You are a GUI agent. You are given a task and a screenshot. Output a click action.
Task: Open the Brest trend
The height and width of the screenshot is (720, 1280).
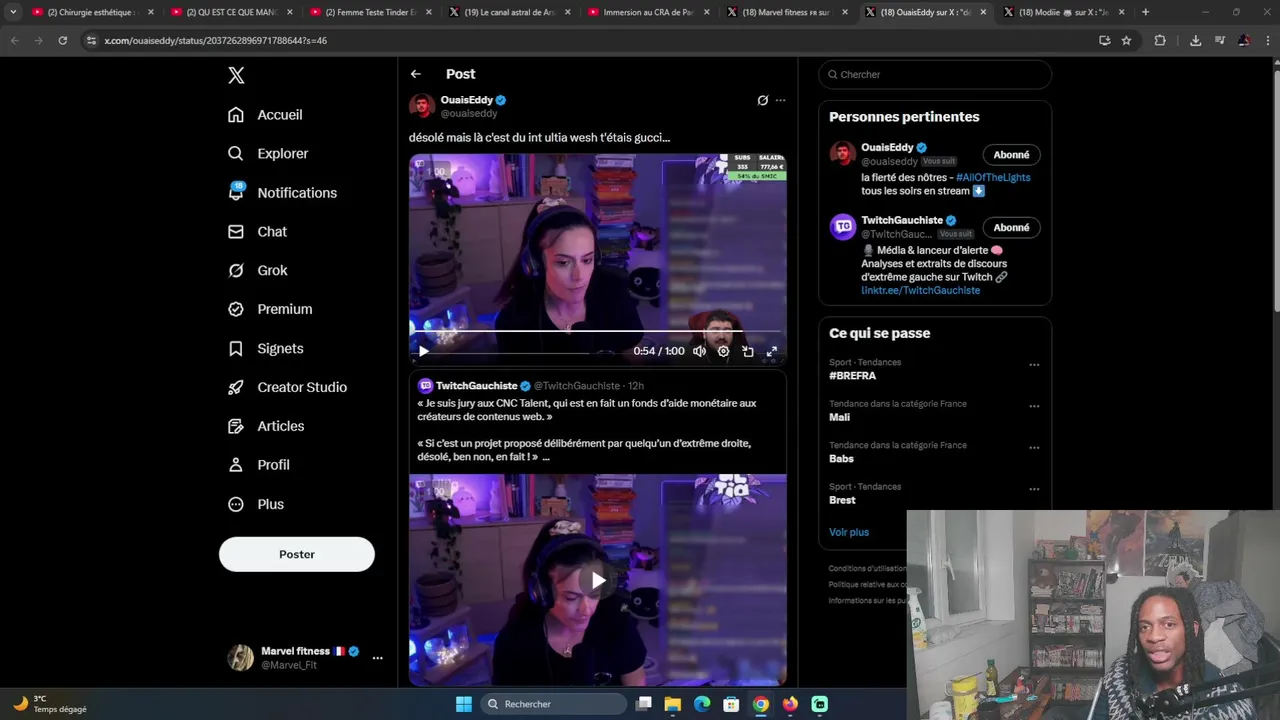pyautogui.click(x=842, y=500)
